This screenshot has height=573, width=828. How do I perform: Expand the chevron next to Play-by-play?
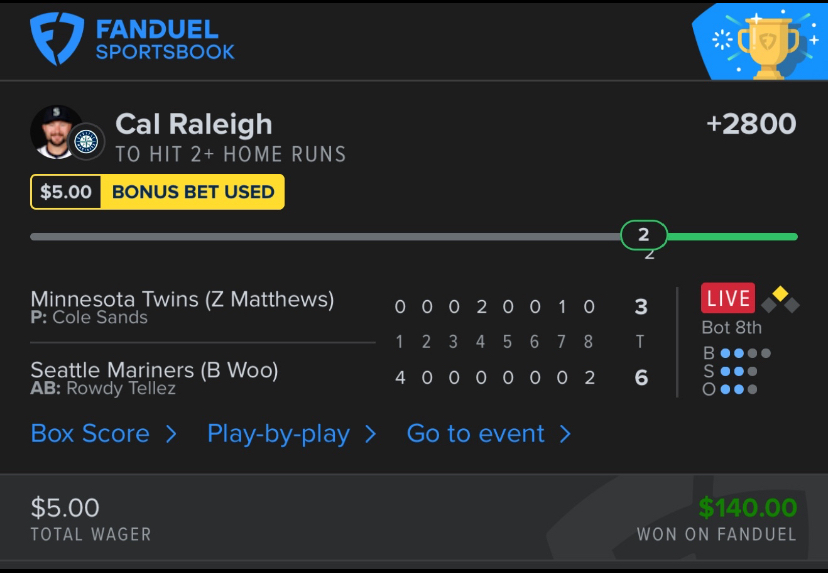[x=371, y=434]
